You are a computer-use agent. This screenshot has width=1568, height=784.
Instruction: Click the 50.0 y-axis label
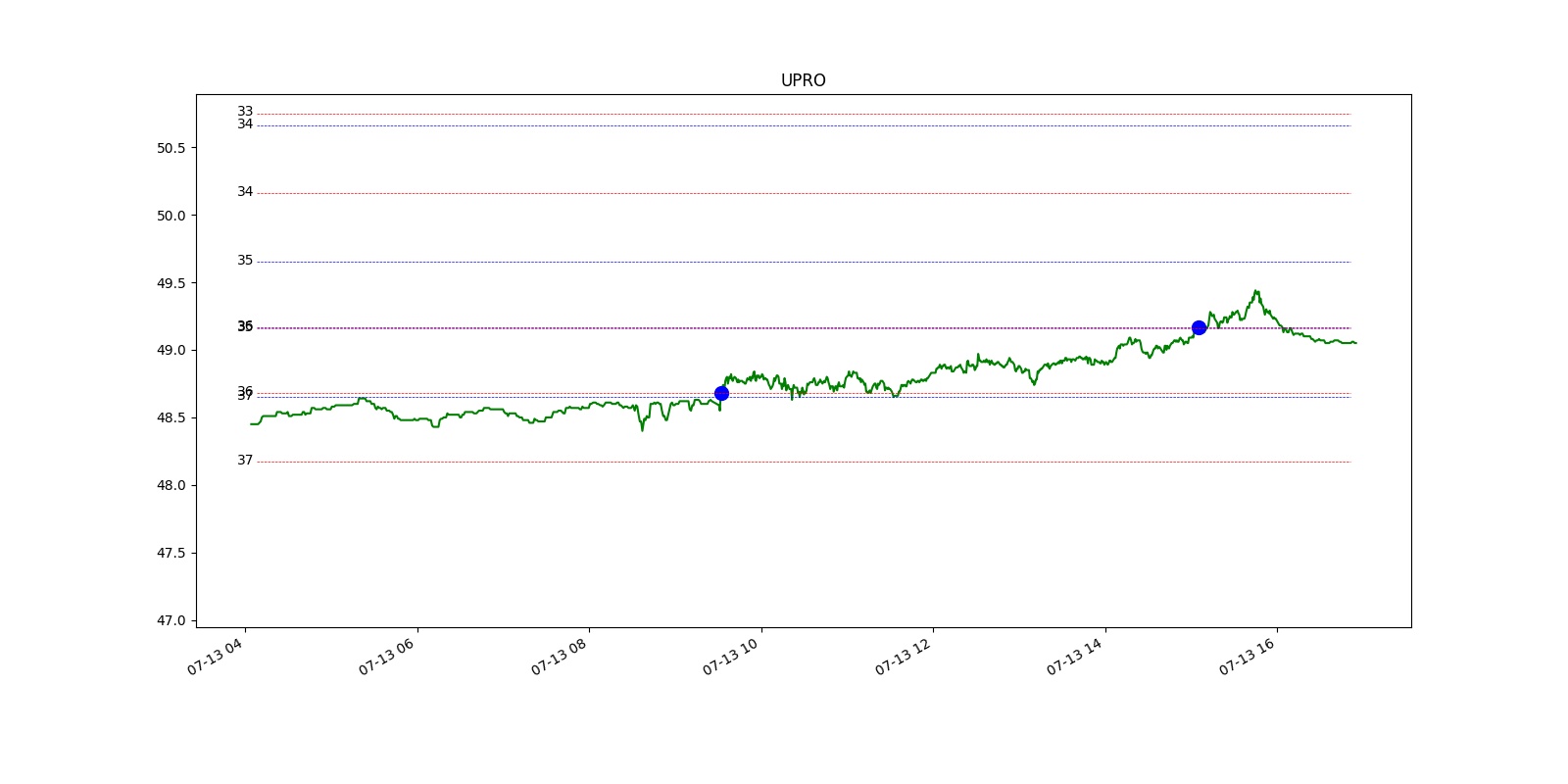pos(171,216)
